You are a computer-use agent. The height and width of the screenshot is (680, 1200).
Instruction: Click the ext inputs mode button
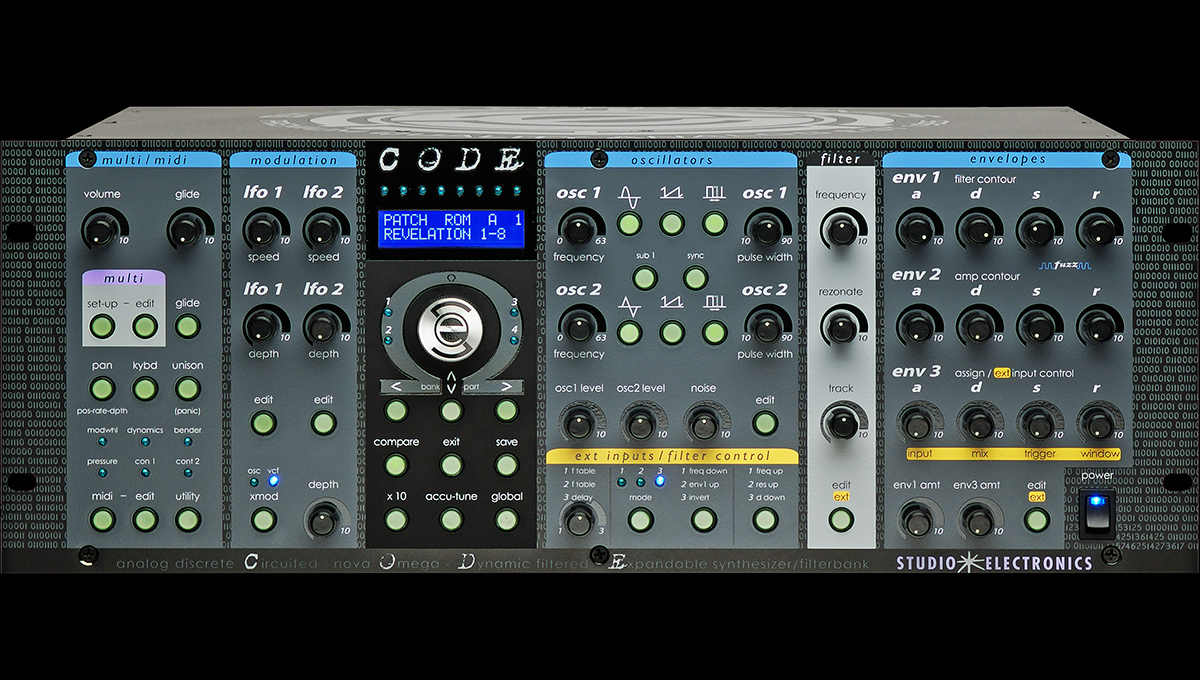pos(641,520)
